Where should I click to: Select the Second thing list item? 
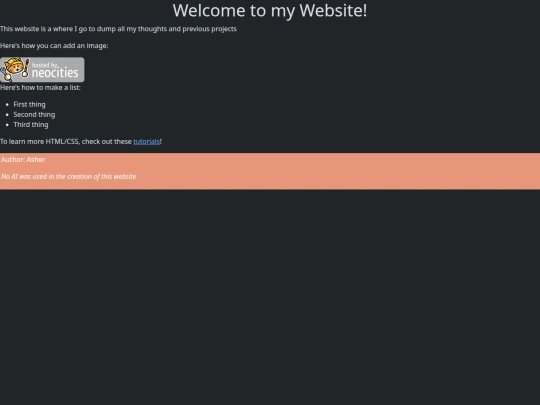[34, 114]
